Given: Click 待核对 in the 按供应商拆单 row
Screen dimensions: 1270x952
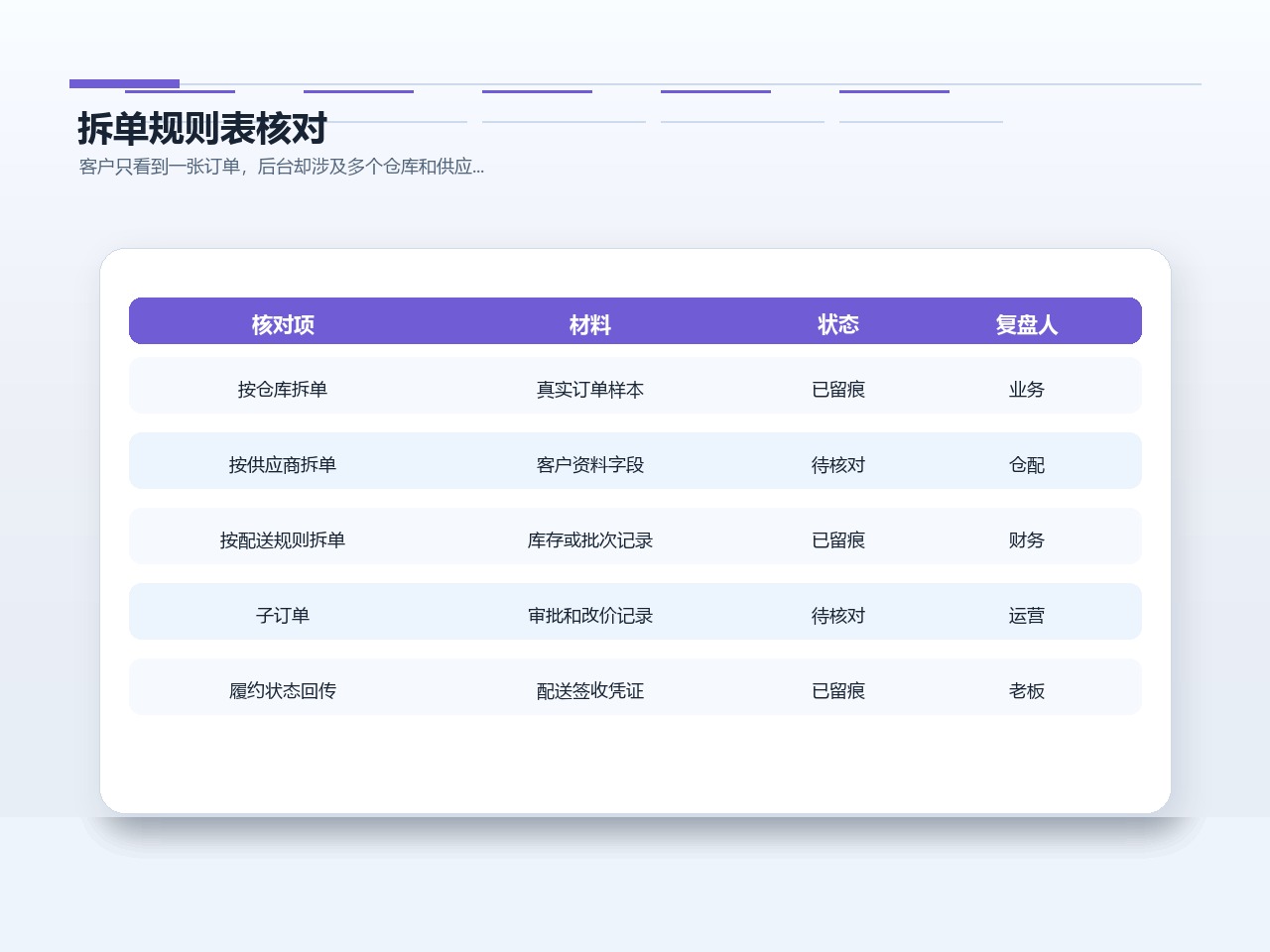Looking at the screenshot, I should (x=838, y=465).
